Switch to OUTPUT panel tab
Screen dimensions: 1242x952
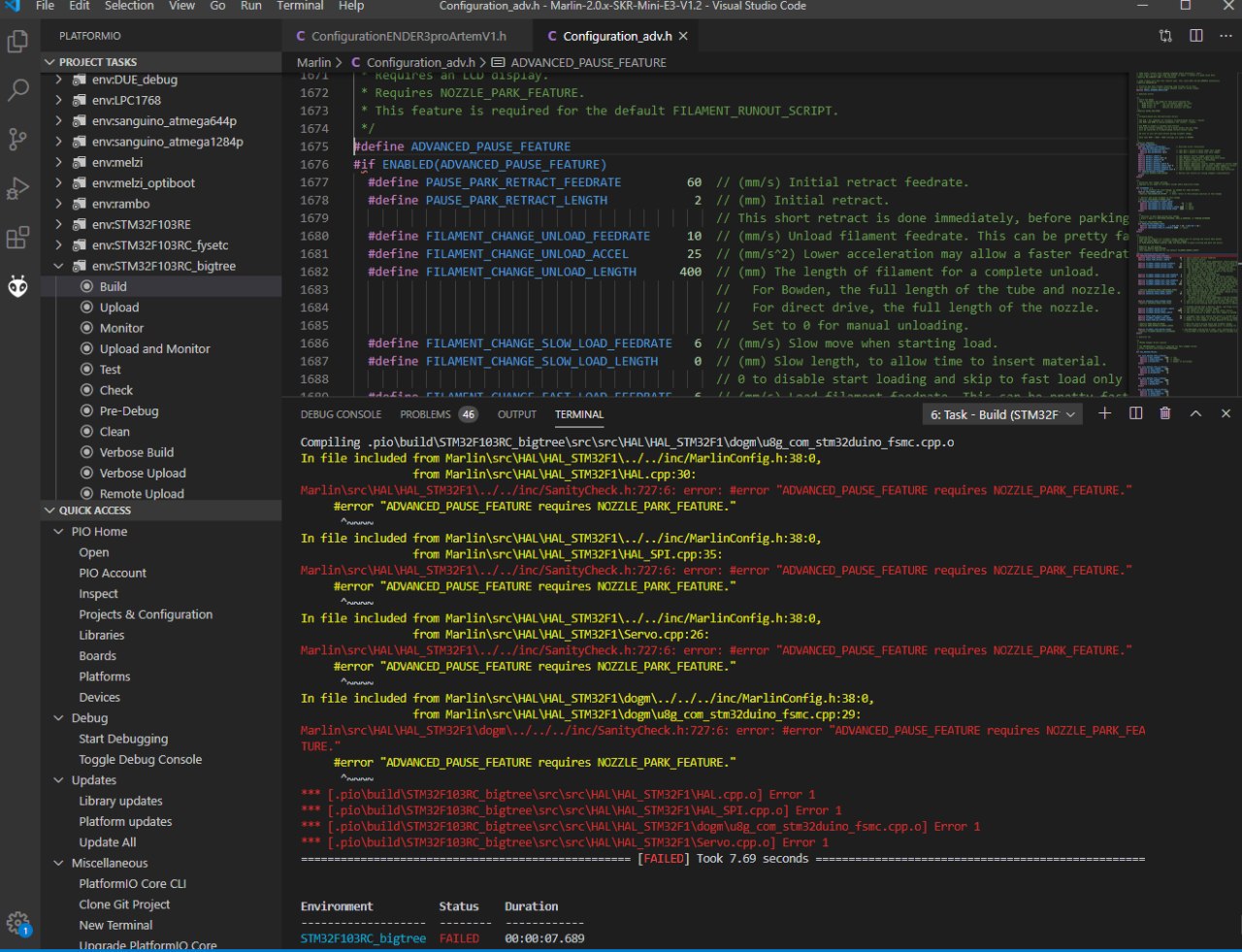pyautogui.click(x=517, y=414)
